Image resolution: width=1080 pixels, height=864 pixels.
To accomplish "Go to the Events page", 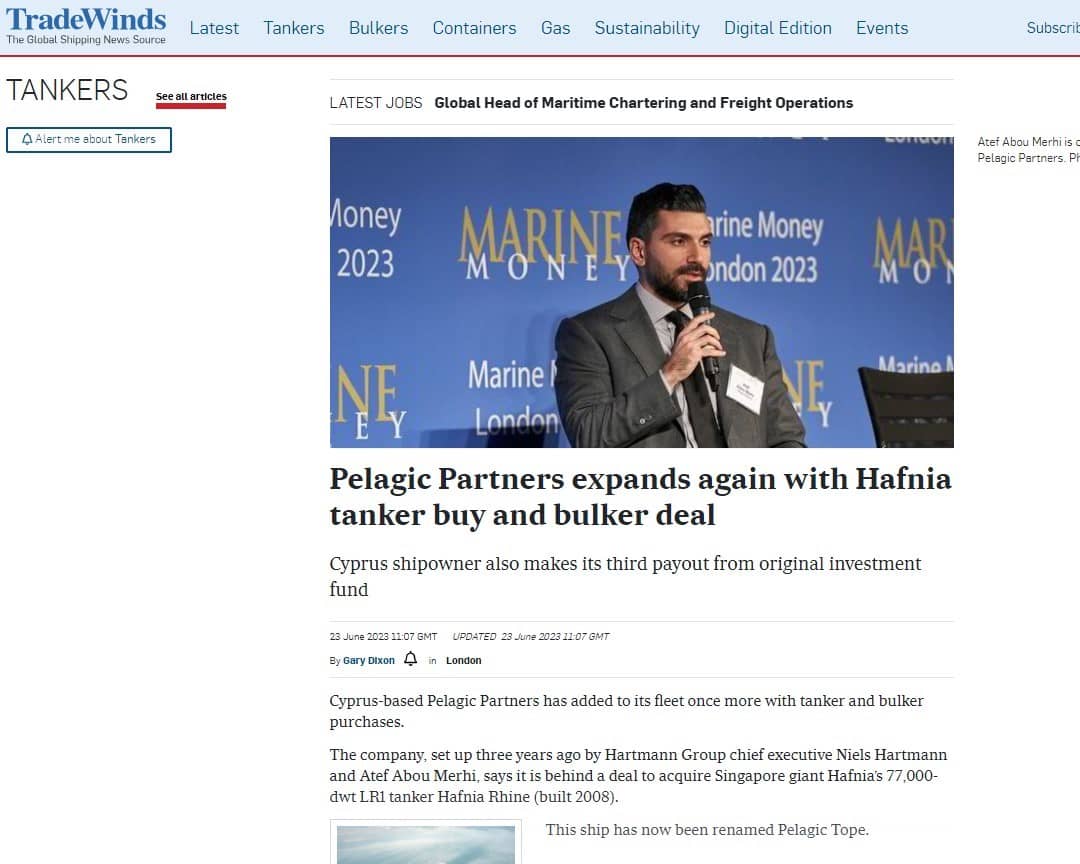I will pyautogui.click(x=882, y=28).
